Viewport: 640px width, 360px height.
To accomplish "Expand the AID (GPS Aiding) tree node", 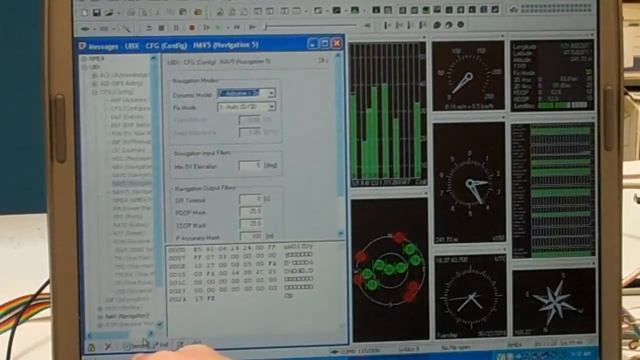I will [x=95, y=84].
